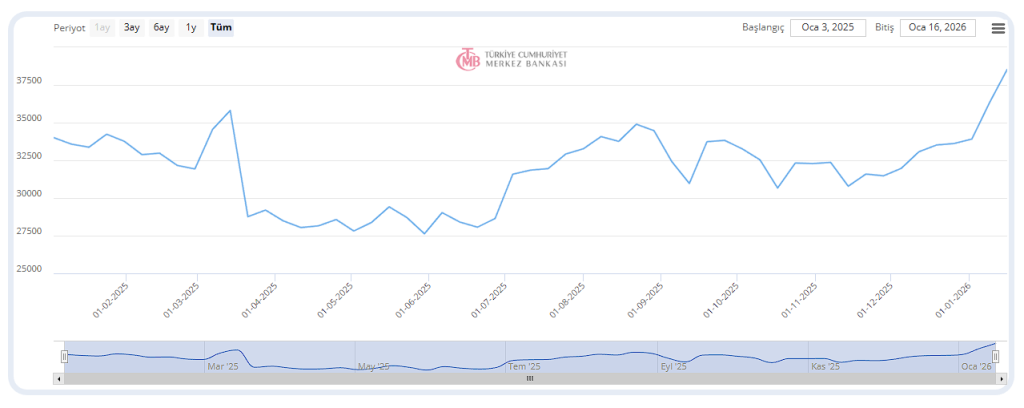Click the disabled 1ay period button
Image resolution: width=1024 pixels, height=408 pixels.
pyautogui.click(x=102, y=28)
